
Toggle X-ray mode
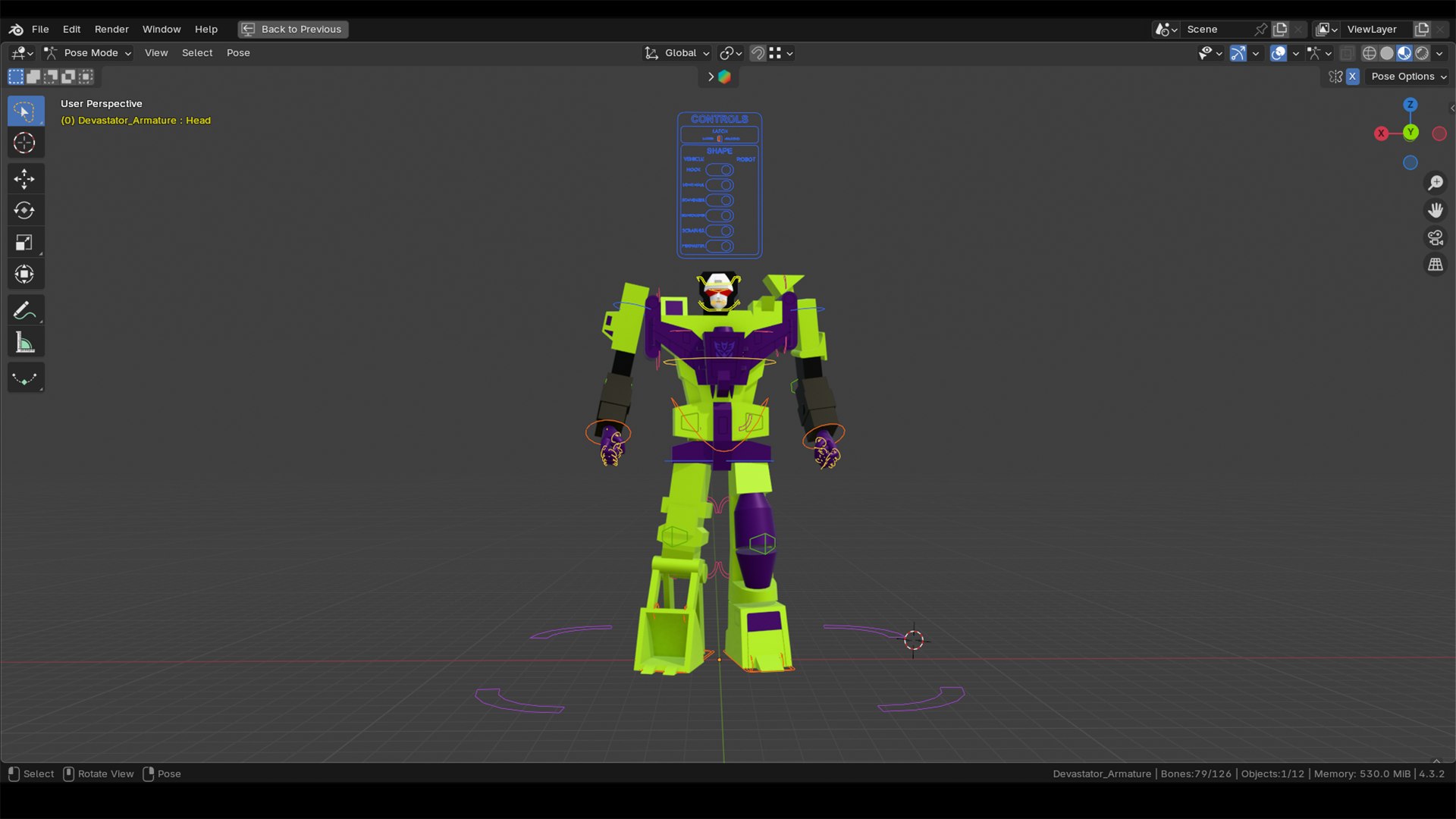coord(1348,53)
